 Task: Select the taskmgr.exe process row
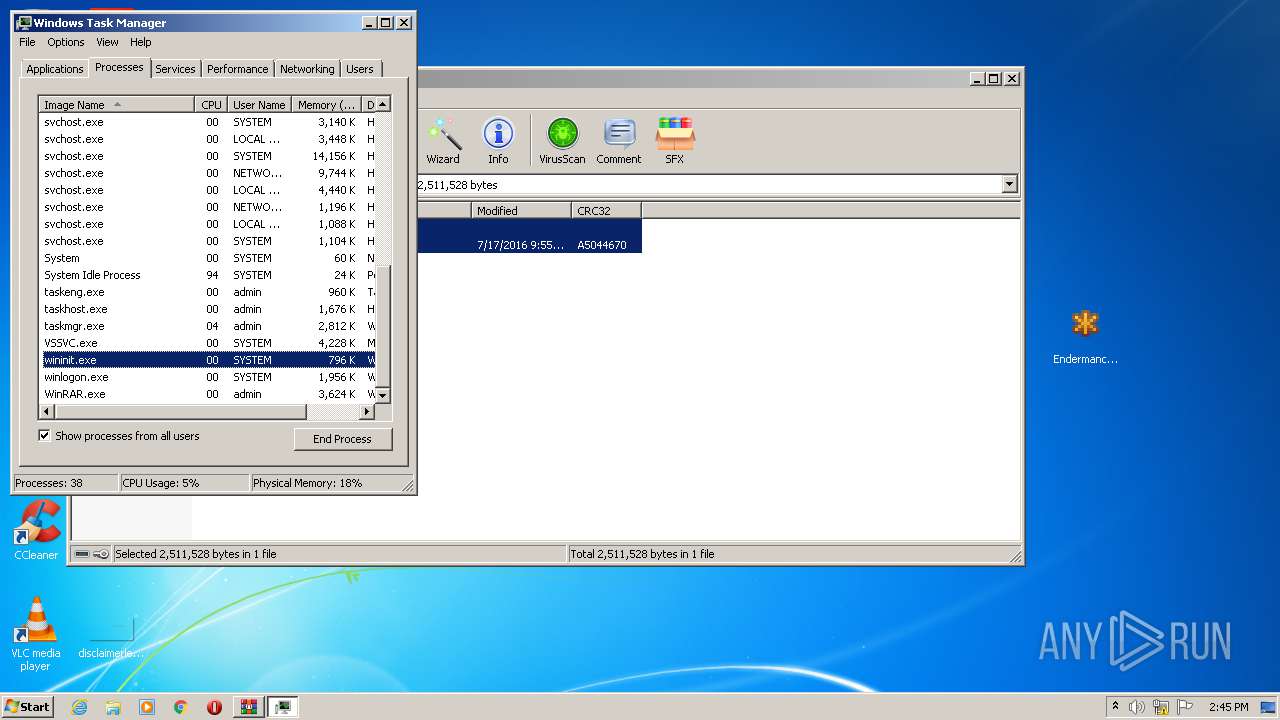pos(207,326)
